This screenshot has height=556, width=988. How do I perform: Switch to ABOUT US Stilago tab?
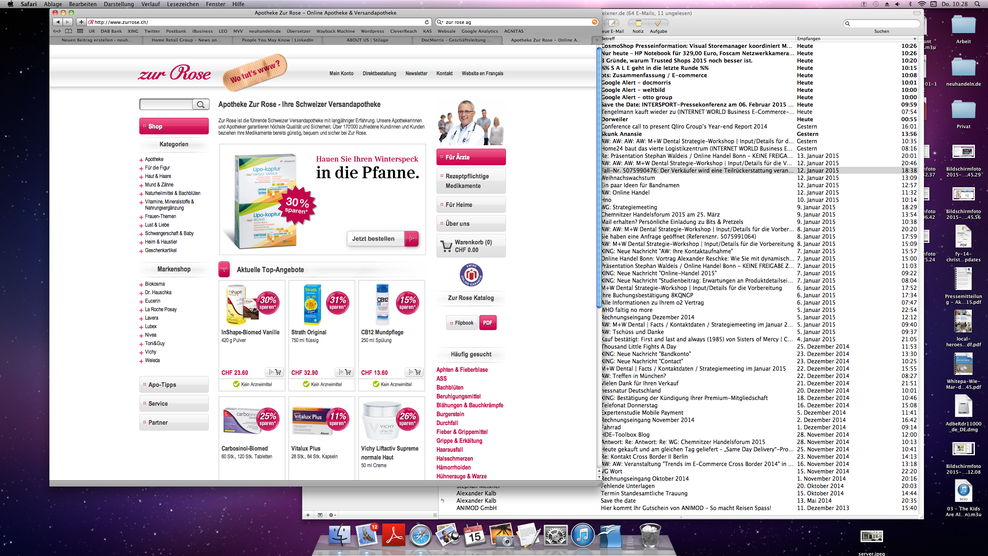[367, 40]
